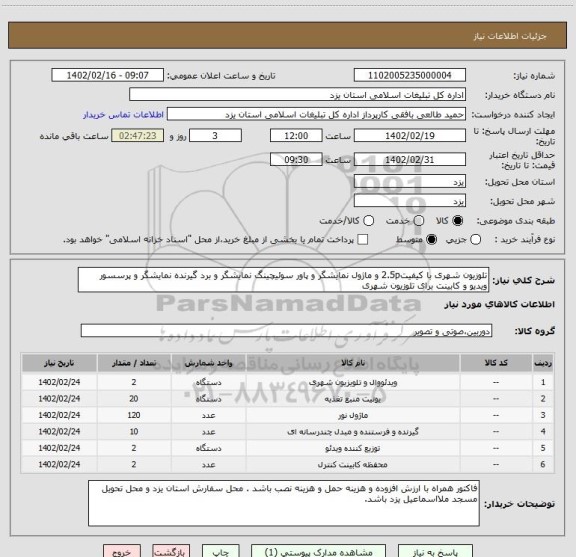Select the کالا radio button

click(x=458, y=221)
